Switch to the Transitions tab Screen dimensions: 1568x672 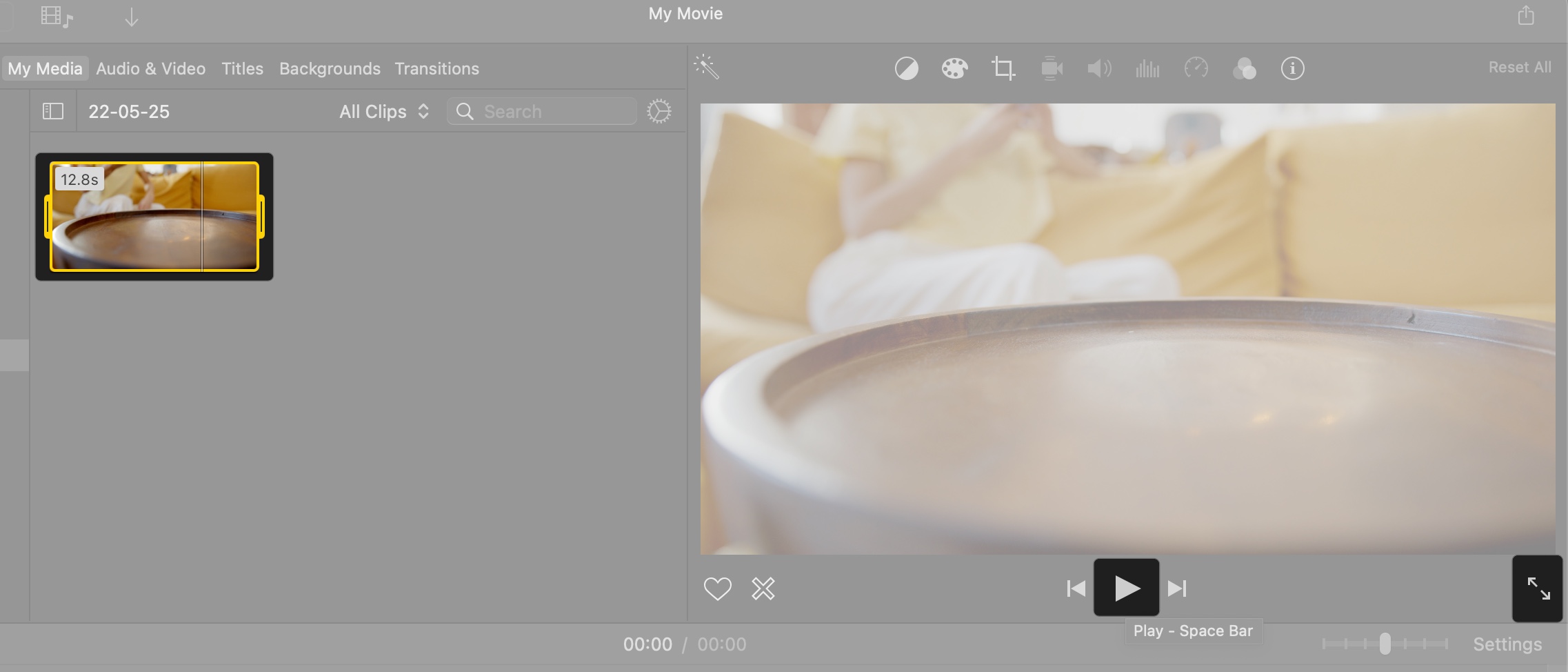coord(436,68)
